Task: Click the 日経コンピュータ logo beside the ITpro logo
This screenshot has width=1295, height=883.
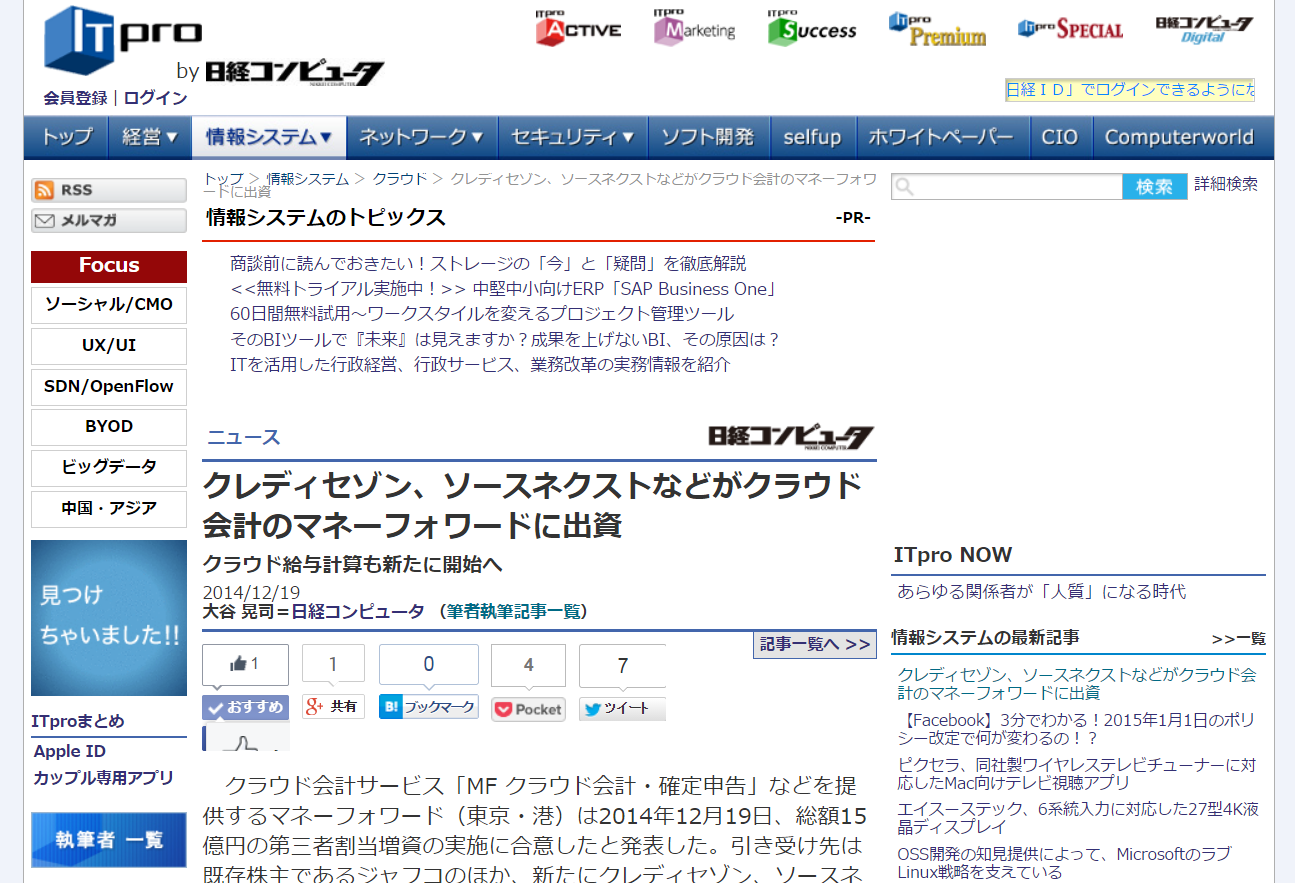Action: [x=294, y=72]
